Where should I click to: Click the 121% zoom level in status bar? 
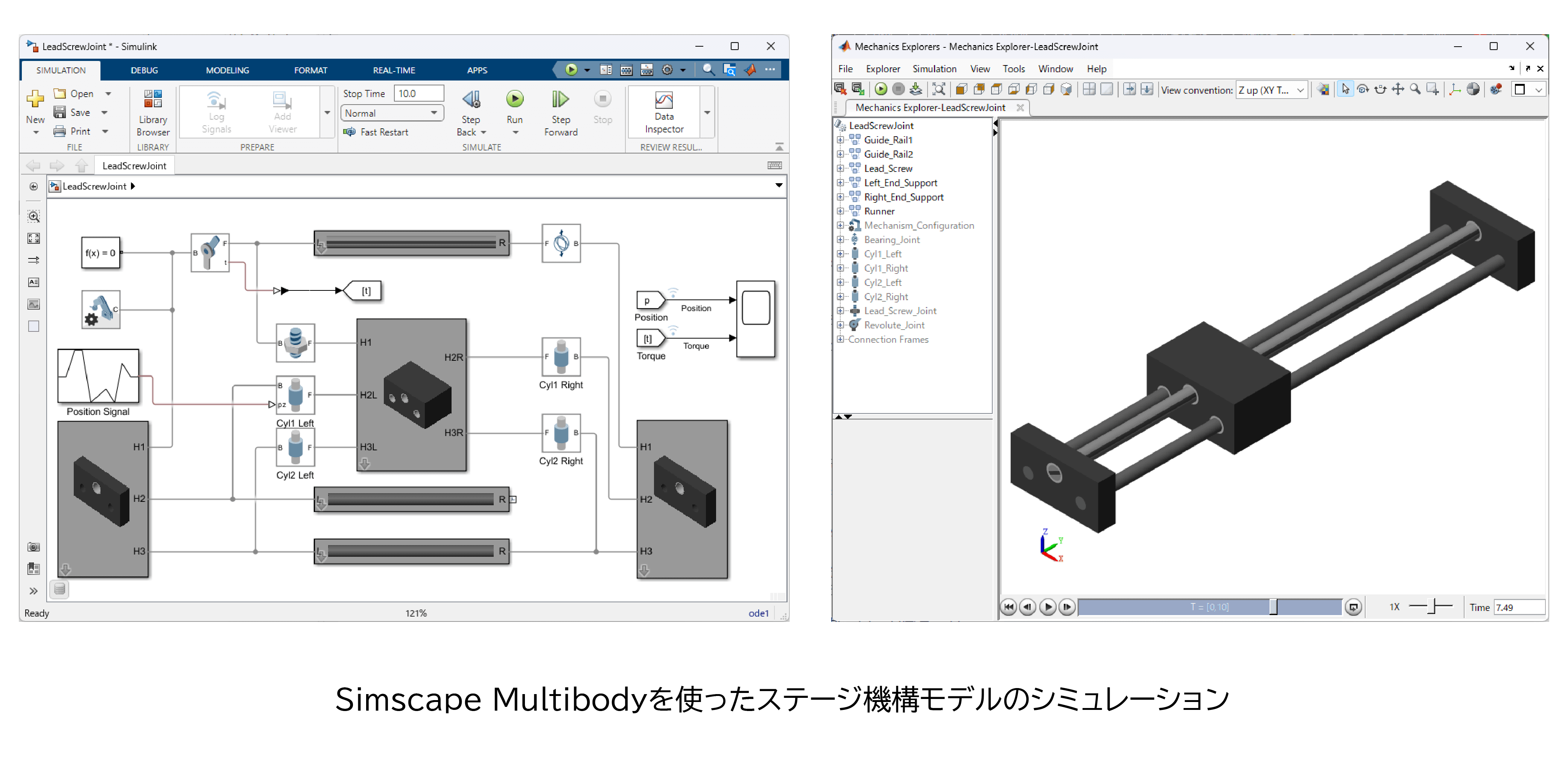[x=416, y=613]
